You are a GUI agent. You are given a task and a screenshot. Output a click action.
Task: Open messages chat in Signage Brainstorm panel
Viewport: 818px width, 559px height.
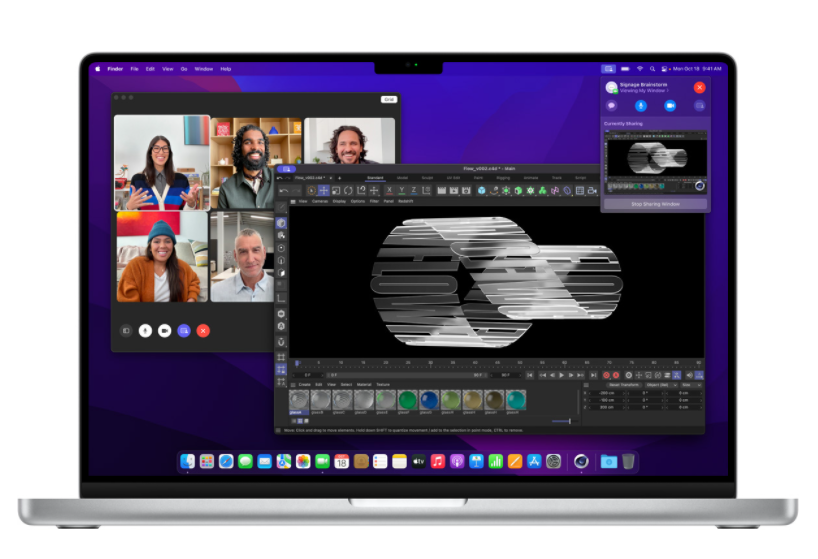611,106
